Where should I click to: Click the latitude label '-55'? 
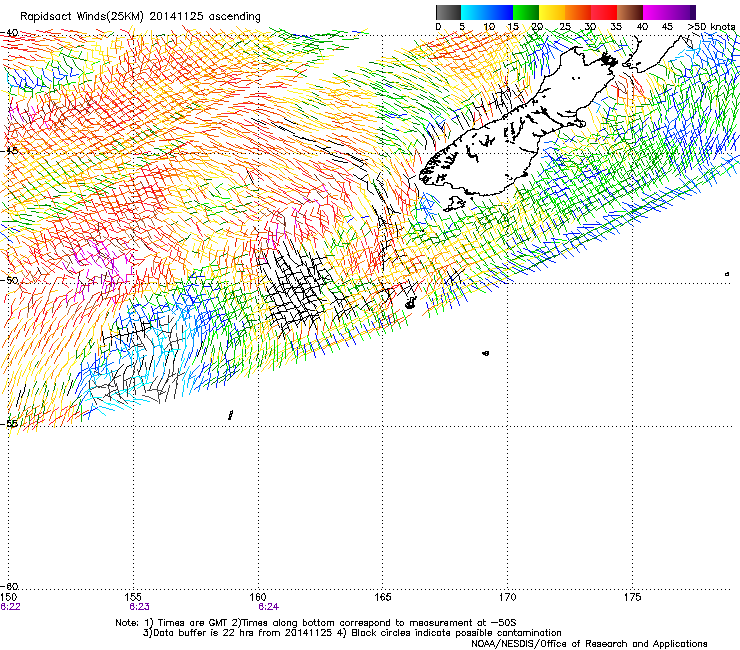pos(9,424)
